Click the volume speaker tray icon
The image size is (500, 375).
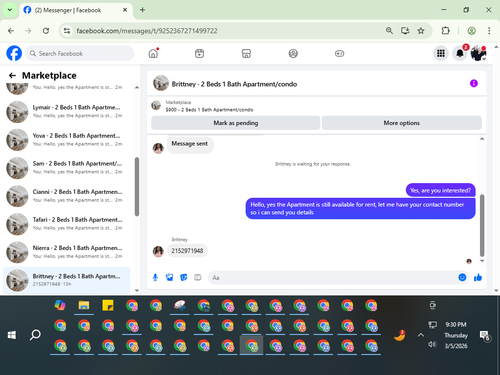point(432,344)
